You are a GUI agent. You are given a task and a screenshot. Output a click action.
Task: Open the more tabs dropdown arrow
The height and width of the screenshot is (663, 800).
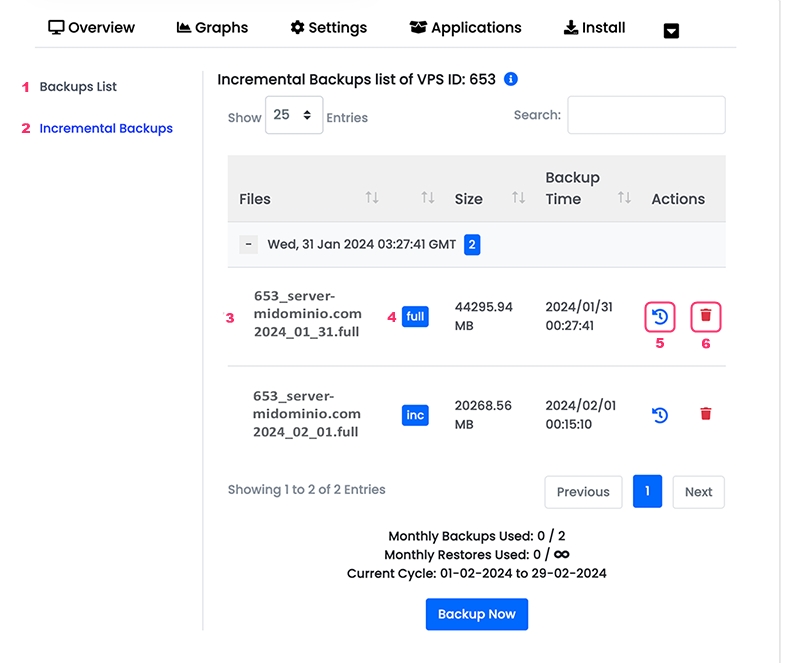(671, 31)
